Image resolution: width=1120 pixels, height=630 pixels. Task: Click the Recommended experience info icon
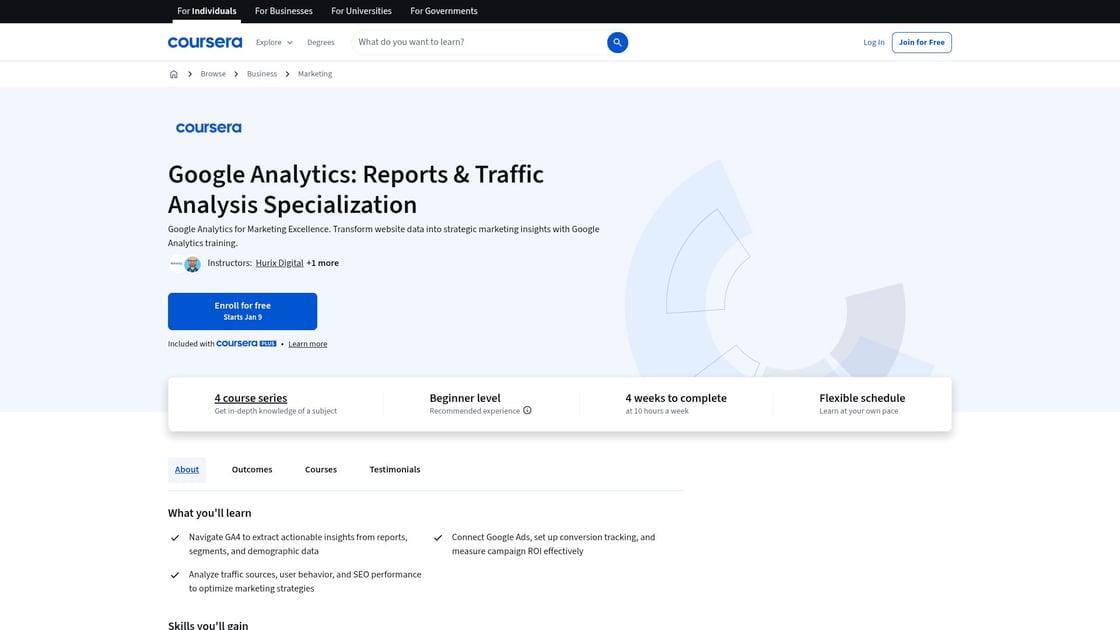[x=527, y=411]
